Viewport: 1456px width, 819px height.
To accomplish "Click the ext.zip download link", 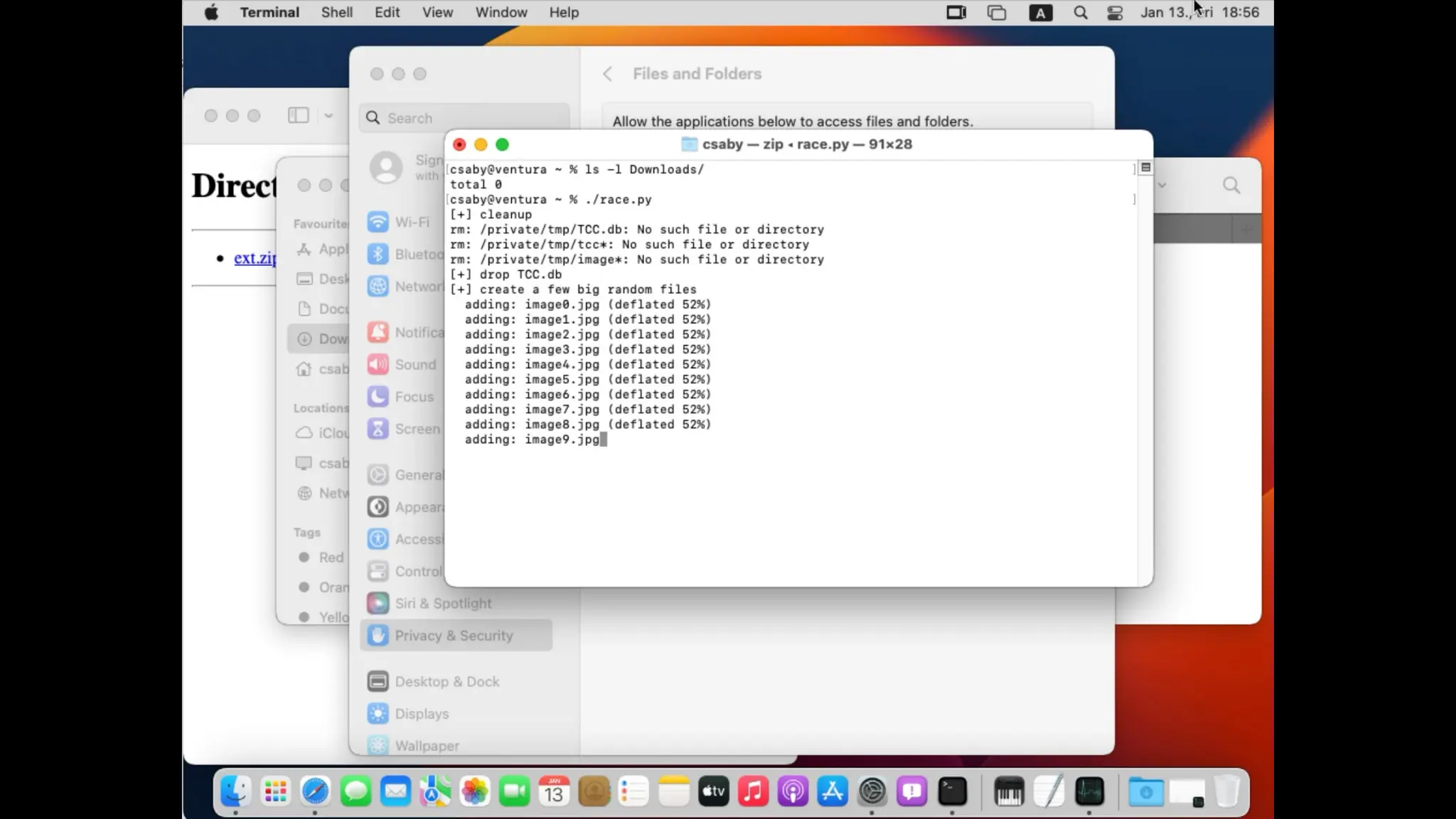I will click(255, 258).
